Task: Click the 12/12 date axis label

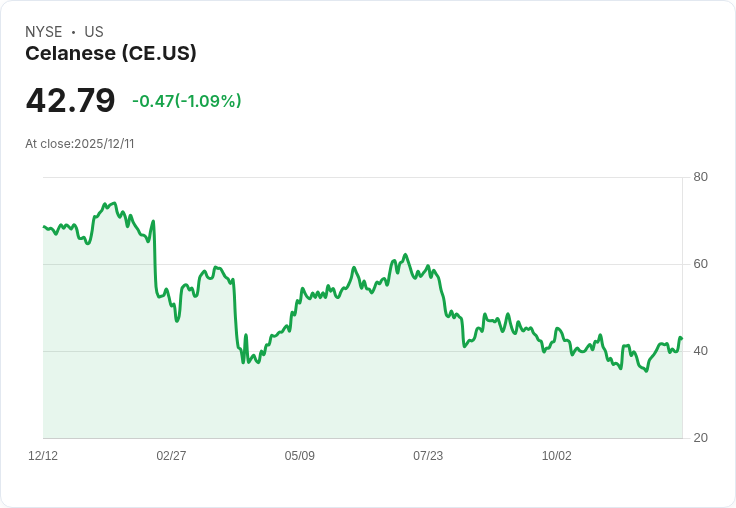Action: (x=43, y=456)
